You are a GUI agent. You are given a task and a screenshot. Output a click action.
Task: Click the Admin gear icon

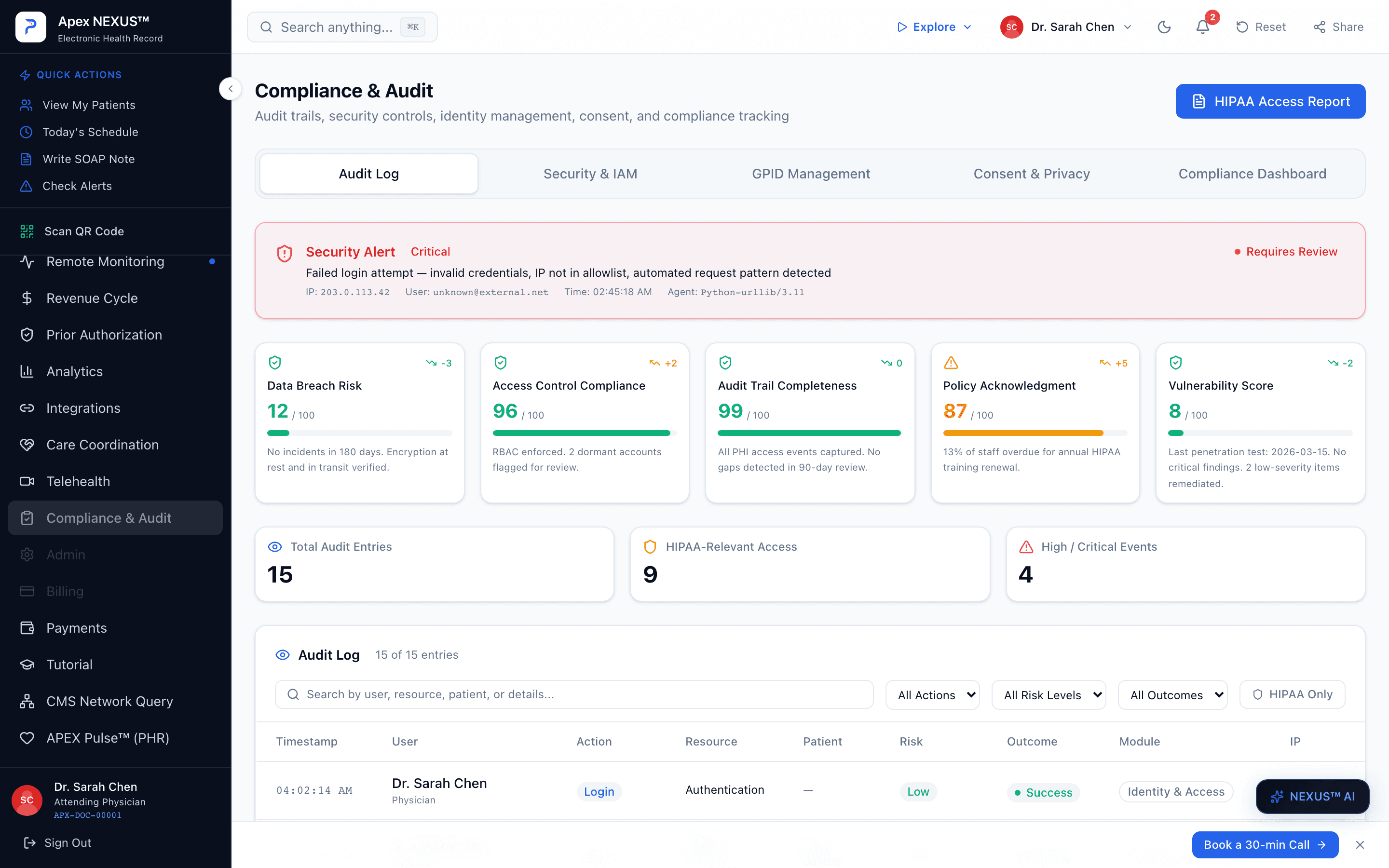tap(27, 555)
